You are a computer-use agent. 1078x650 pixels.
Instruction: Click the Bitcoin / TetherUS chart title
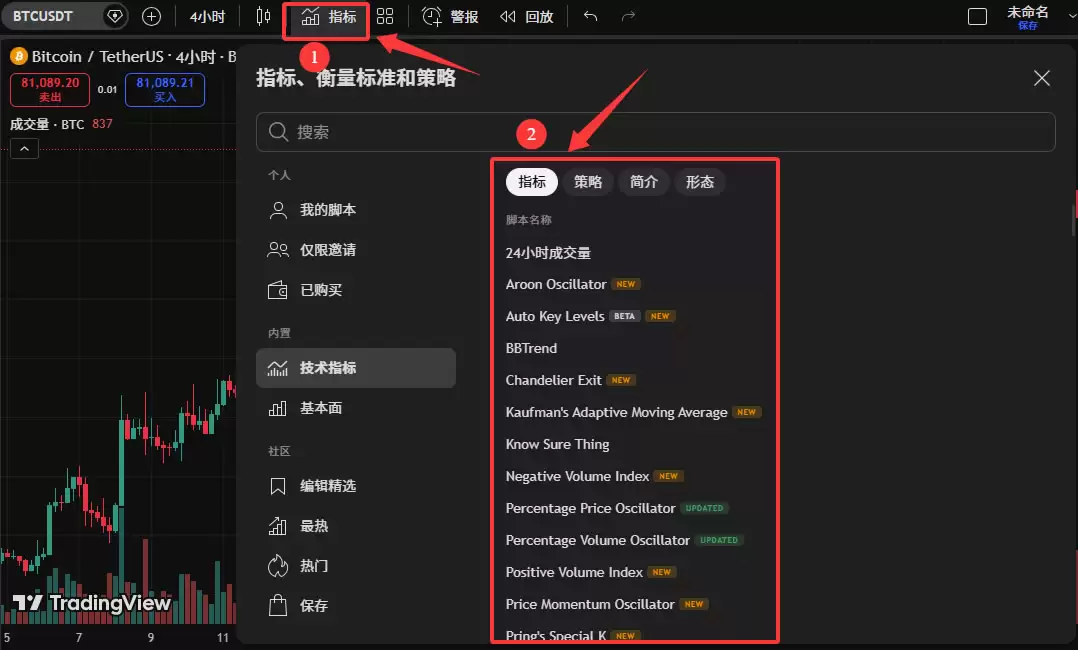(x=98, y=56)
